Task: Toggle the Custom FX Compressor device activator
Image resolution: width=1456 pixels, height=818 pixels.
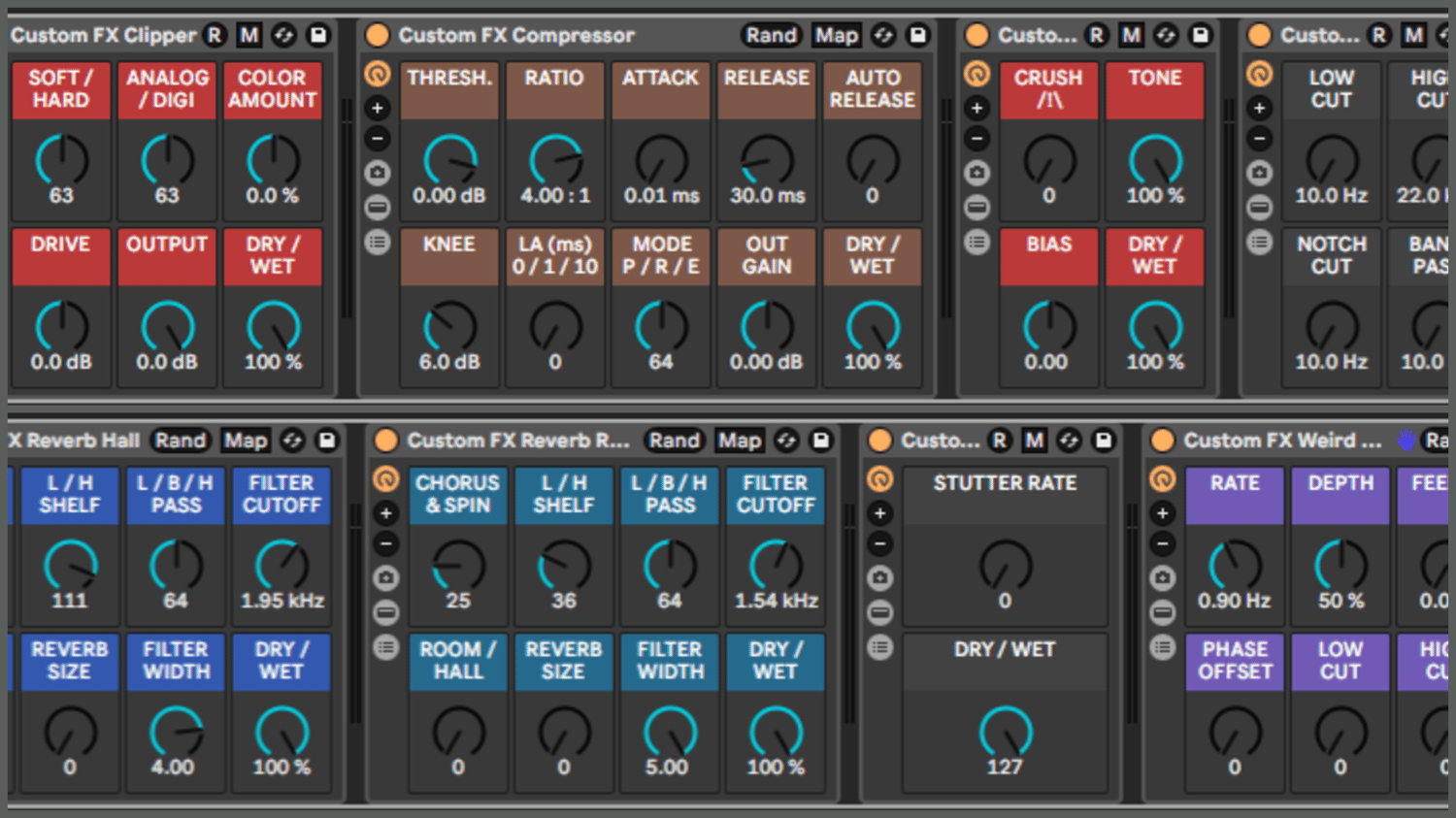Action: click(377, 36)
